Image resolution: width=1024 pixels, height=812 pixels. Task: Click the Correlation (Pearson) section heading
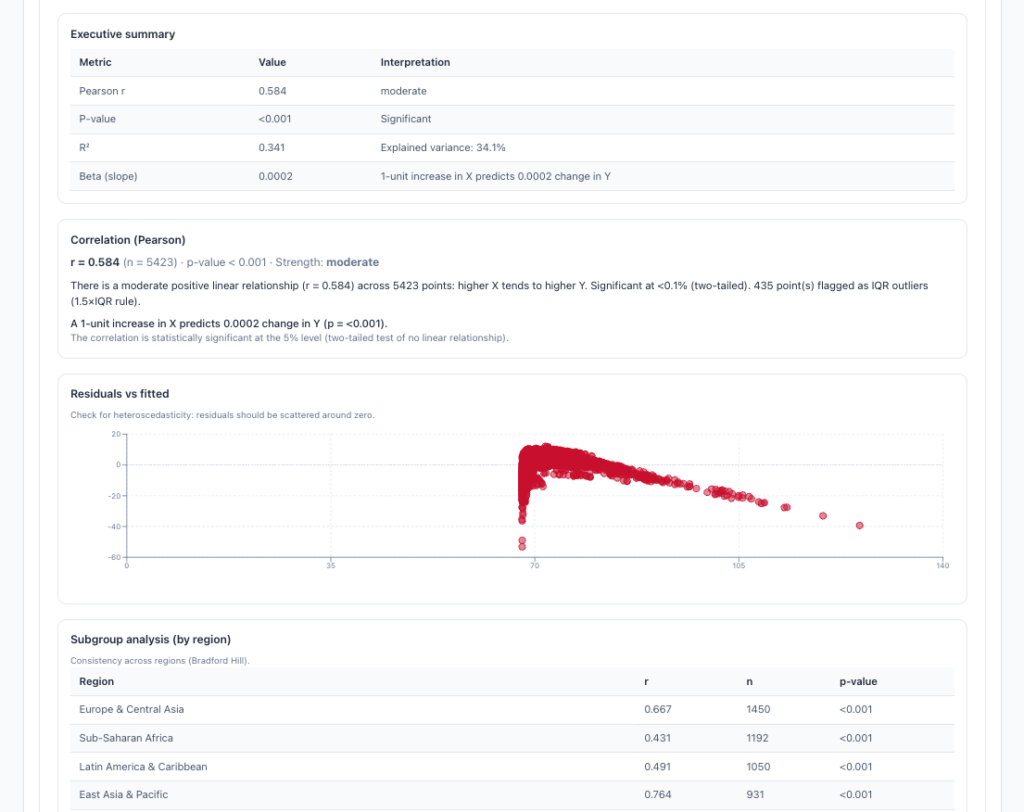pyautogui.click(x=127, y=240)
